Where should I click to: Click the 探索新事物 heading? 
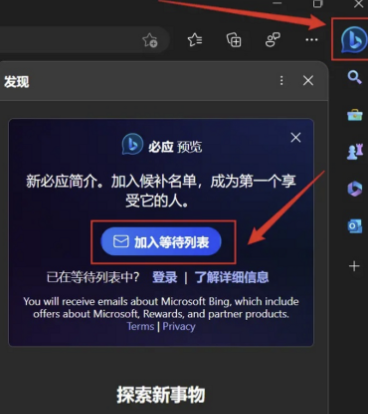(161, 395)
